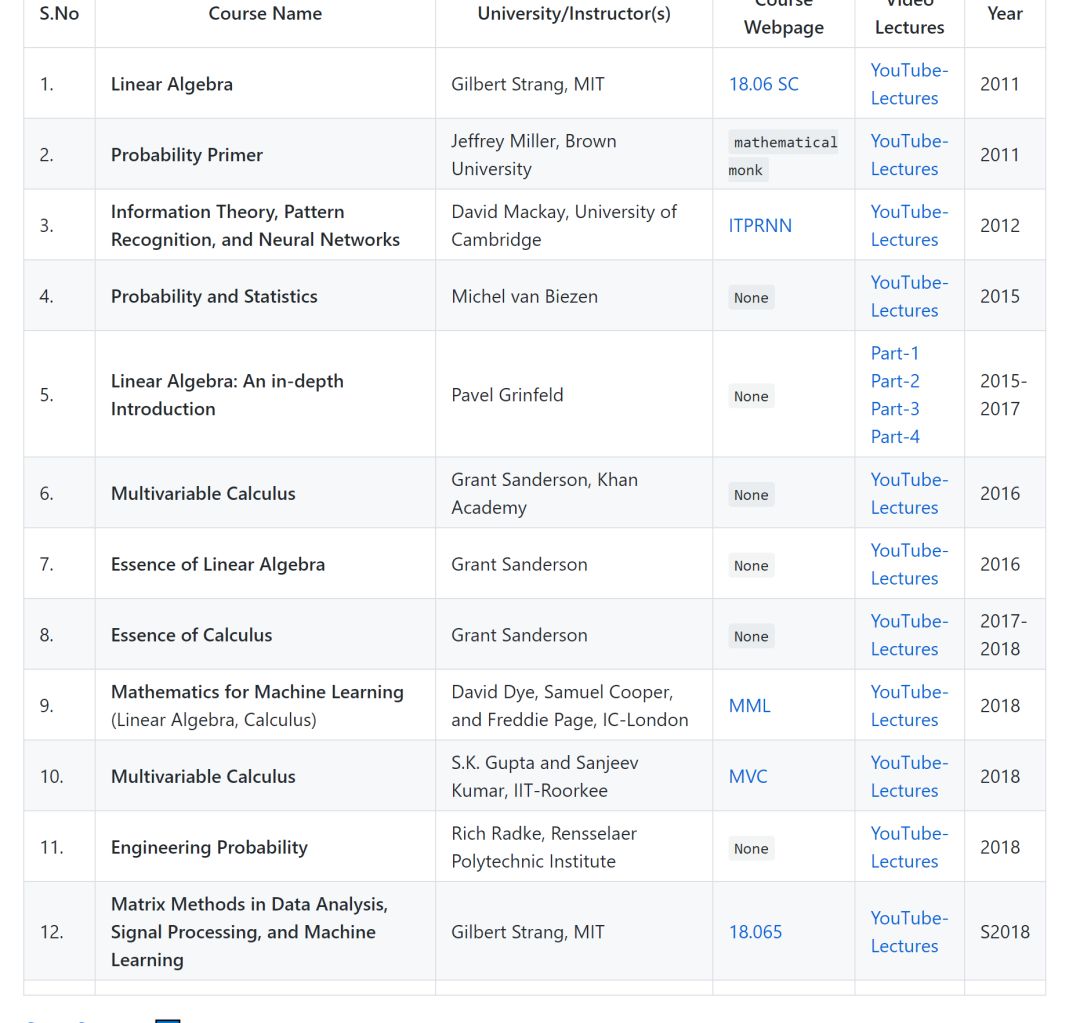Open the ITPRNN course webpage link
The width and height of the screenshot is (1080, 1023).
760,225
